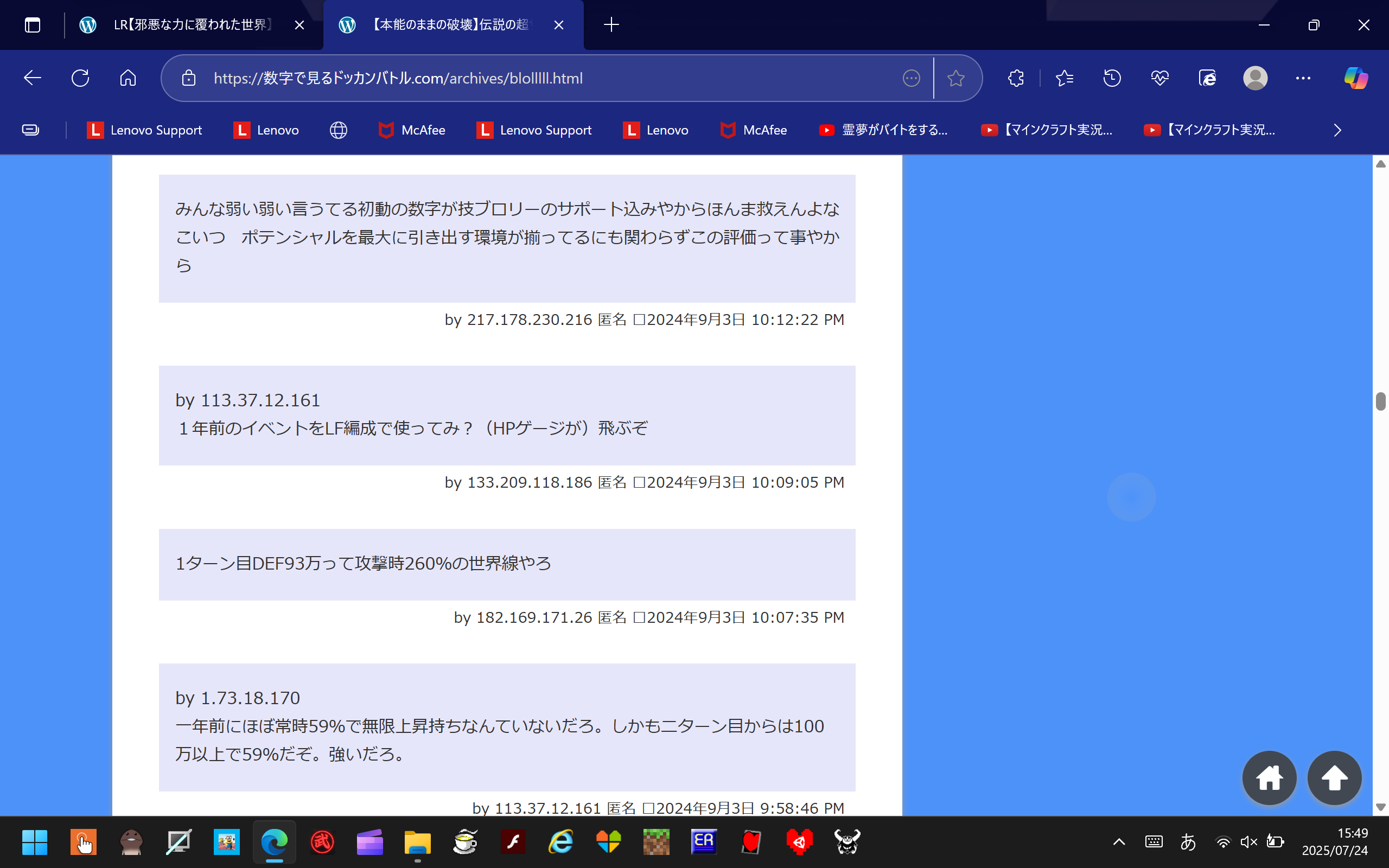This screenshot has height=868, width=1389.
Task: Close the LR【邪悪な力に覆われた世界】 tab
Action: pyautogui.click(x=299, y=25)
